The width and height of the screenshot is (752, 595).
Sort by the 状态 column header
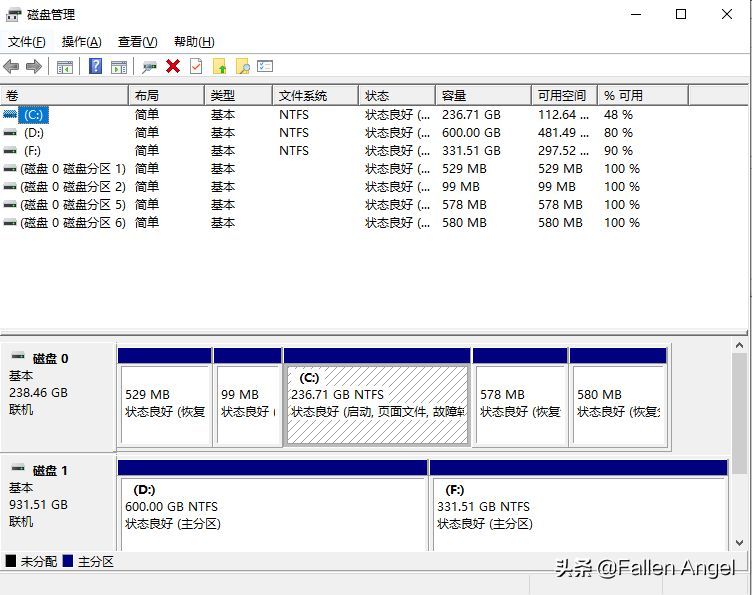(x=397, y=95)
